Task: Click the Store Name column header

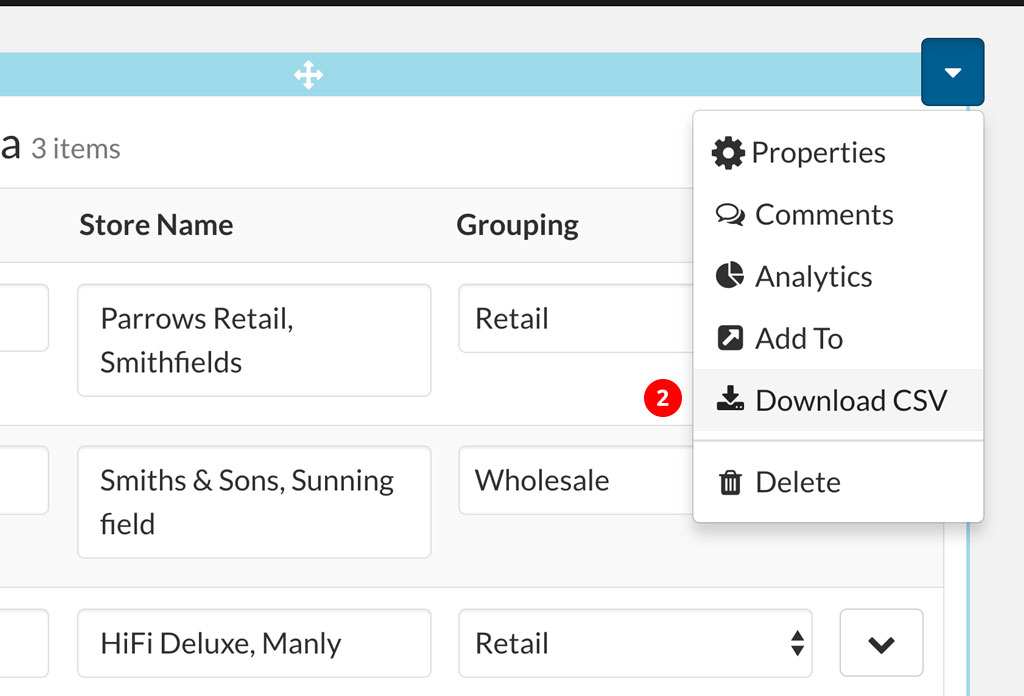Action: click(156, 225)
